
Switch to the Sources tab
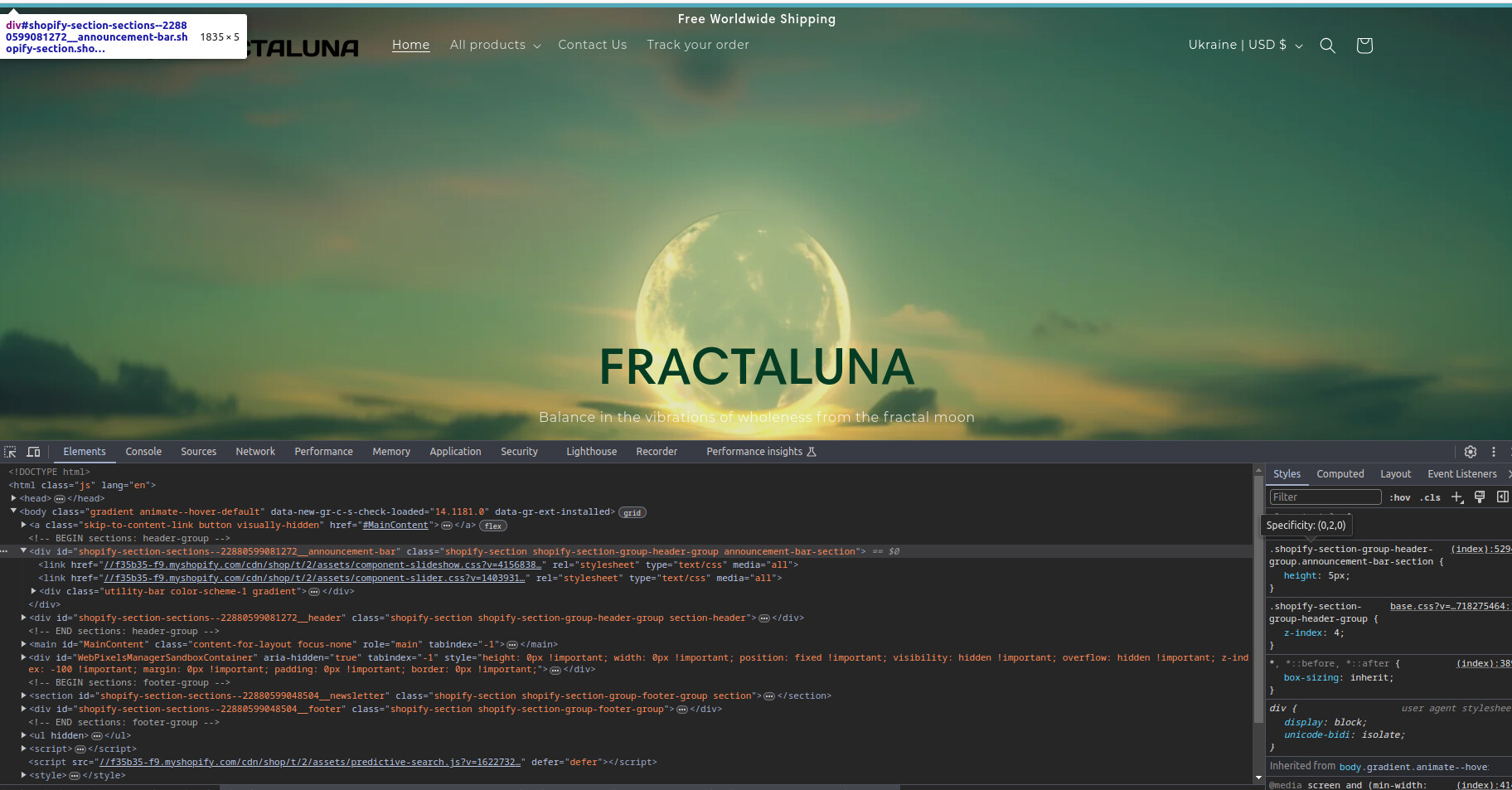click(198, 452)
